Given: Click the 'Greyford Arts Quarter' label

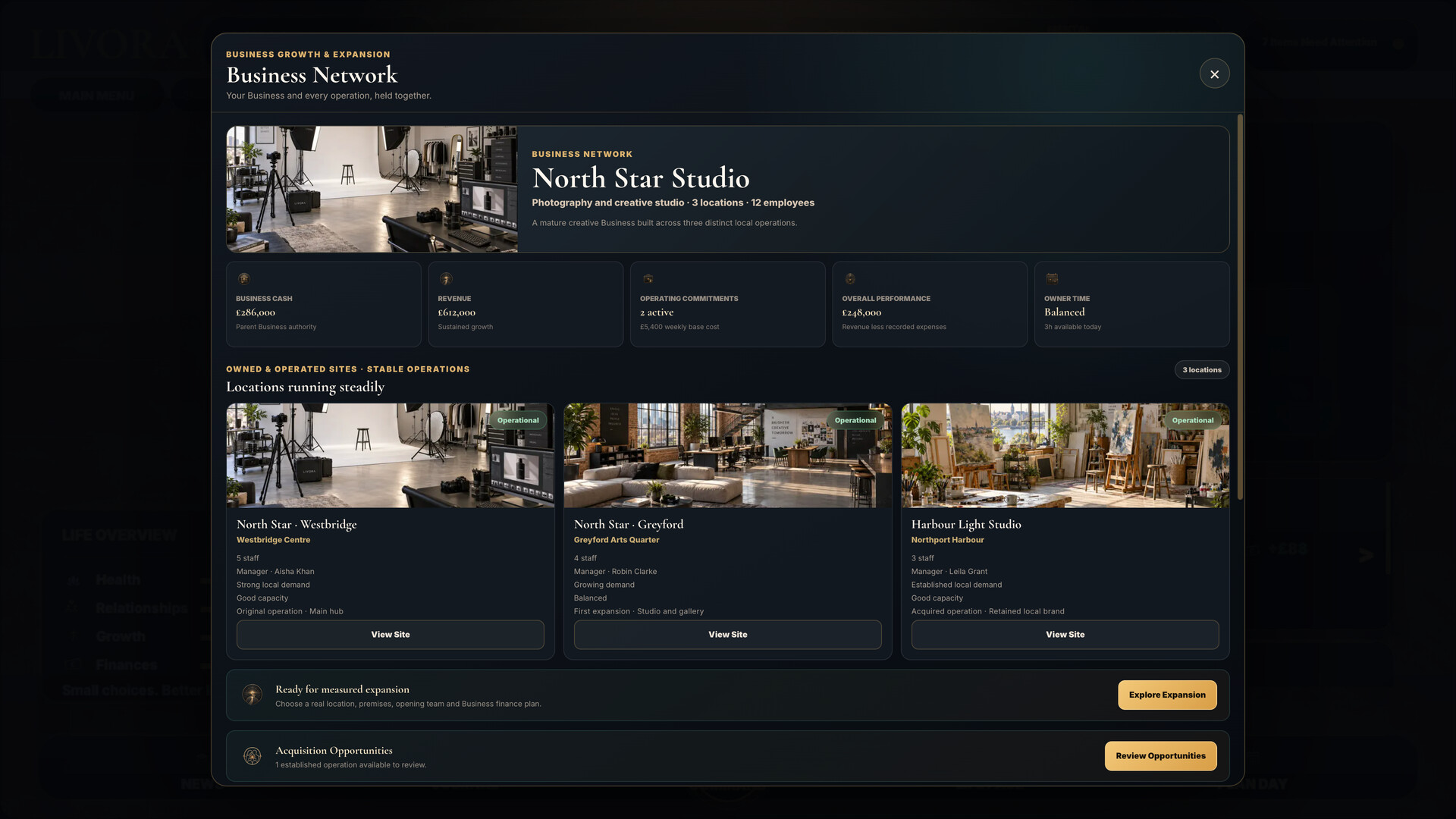Looking at the screenshot, I should 617,540.
